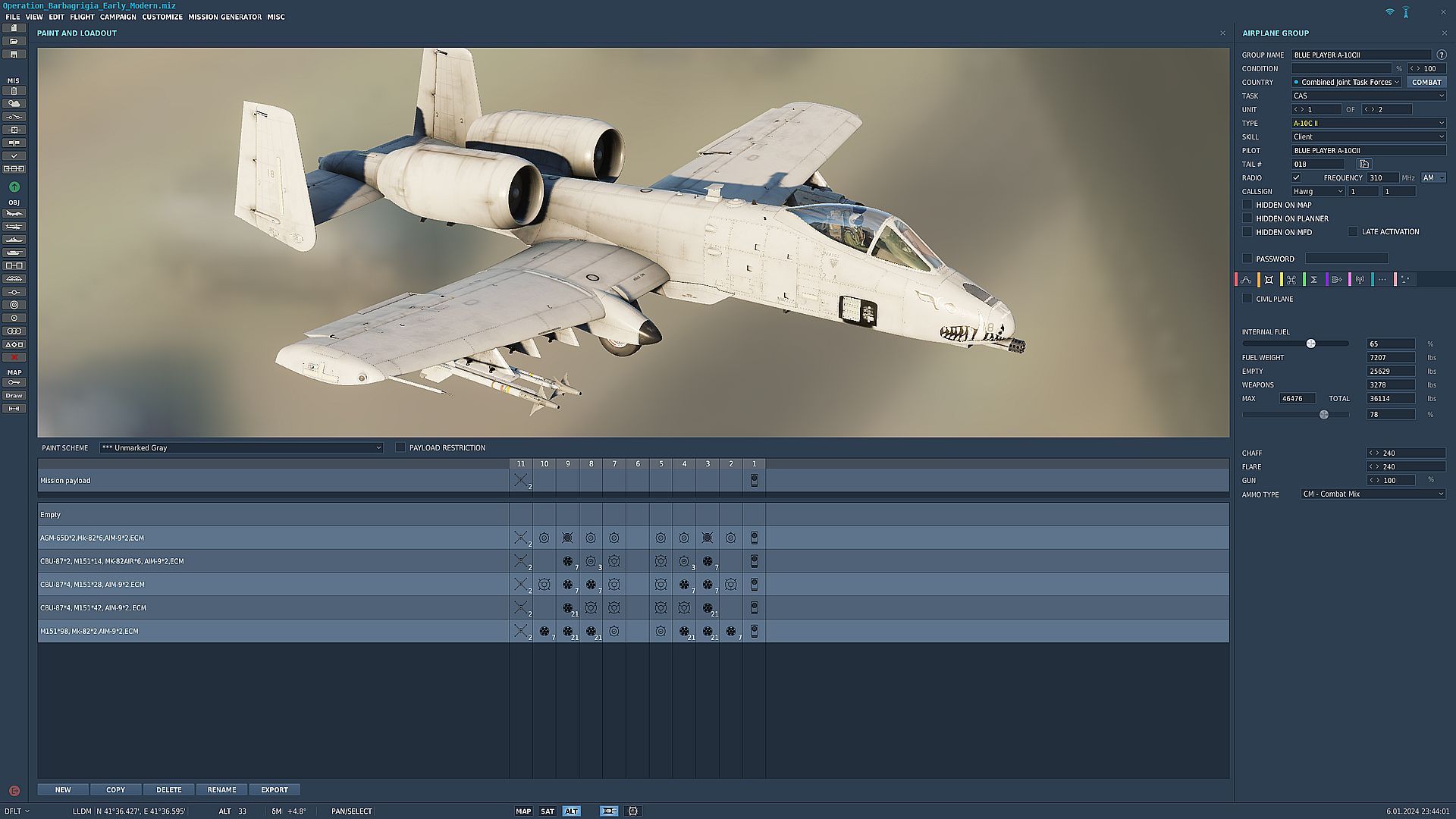Enable the Payload Restriction checkbox
This screenshot has height=819, width=1456.
pos(400,447)
